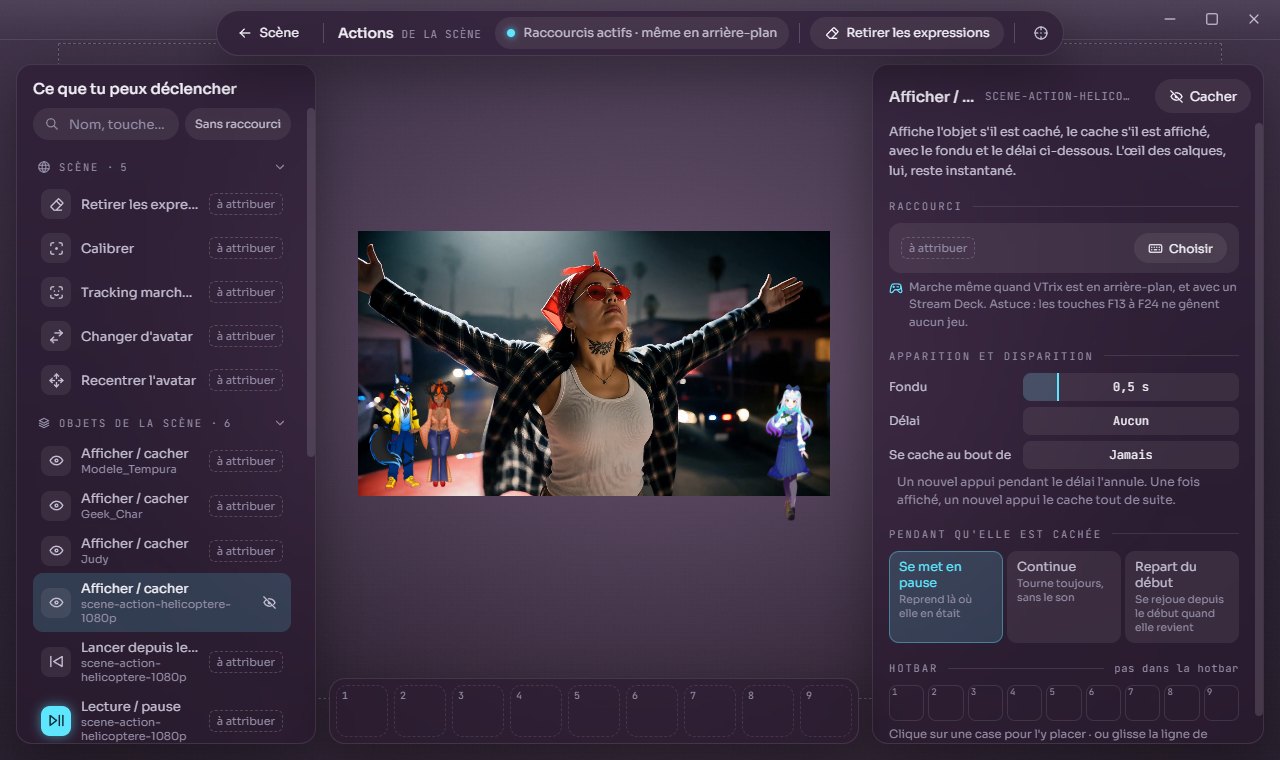Screen dimensions: 1280x760
Task: Collapse the SCÈNE section chevron
Action: tap(280, 167)
